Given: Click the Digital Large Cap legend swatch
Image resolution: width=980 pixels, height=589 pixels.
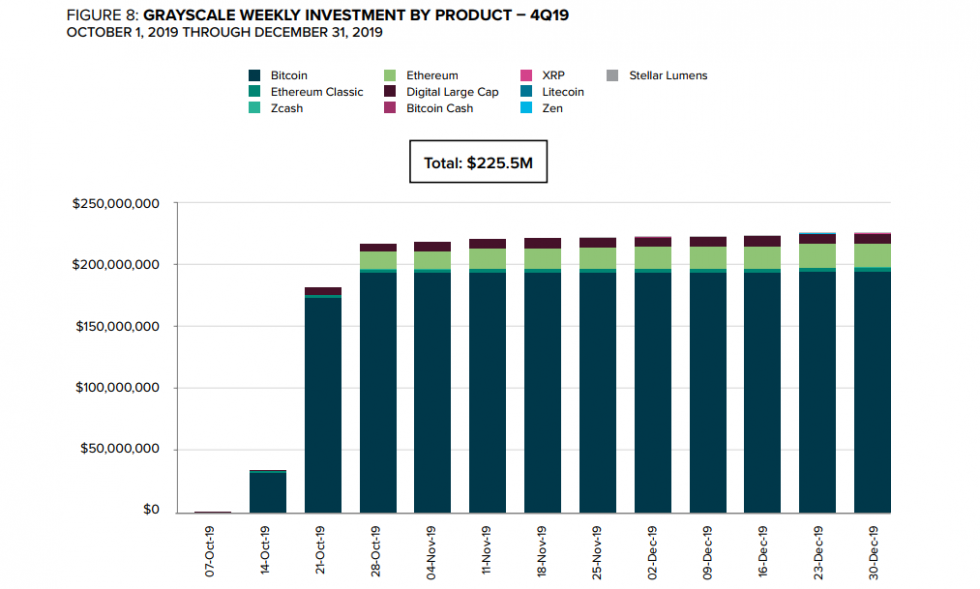Looking at the screenshot, I should [x=391, y=92].
